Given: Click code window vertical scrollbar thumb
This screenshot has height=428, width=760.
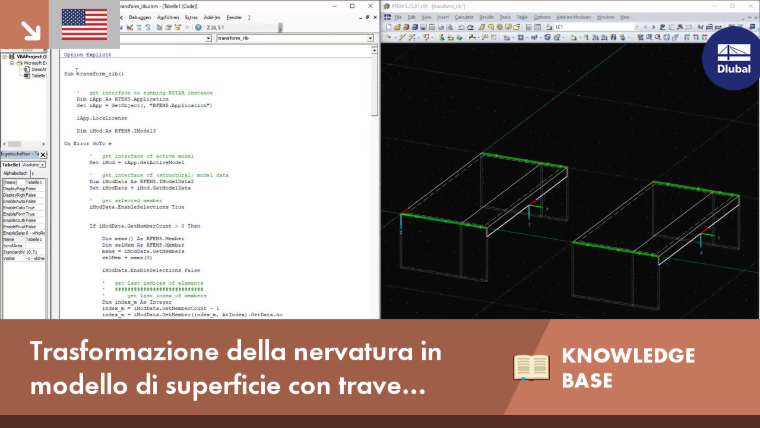Looking at the screenshot, I should pyautogui.click(x=374, y=85).
